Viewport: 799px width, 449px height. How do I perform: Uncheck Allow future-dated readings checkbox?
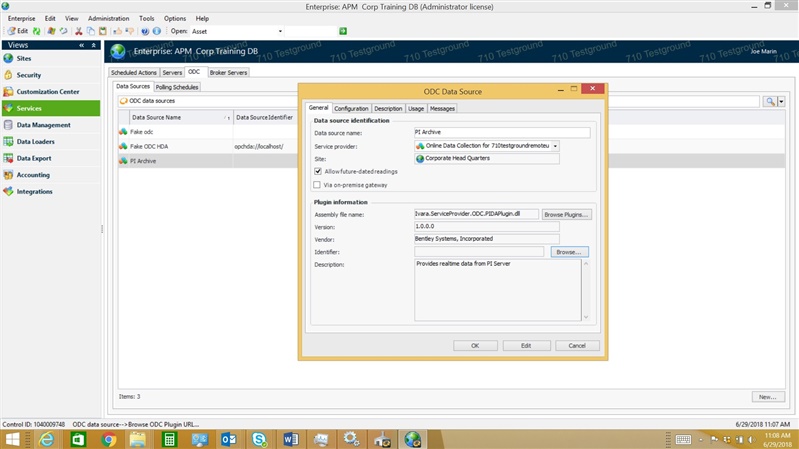[318, 171]
